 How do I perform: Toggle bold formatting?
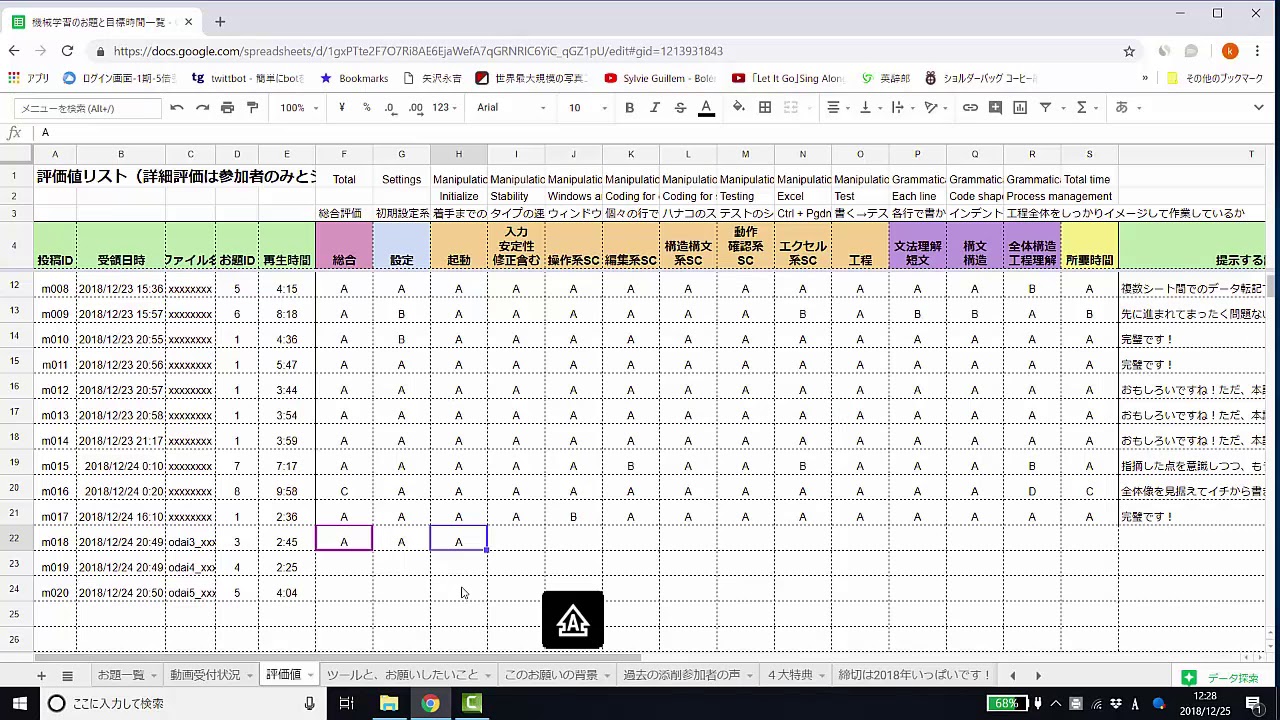click(x=629, y=107)
